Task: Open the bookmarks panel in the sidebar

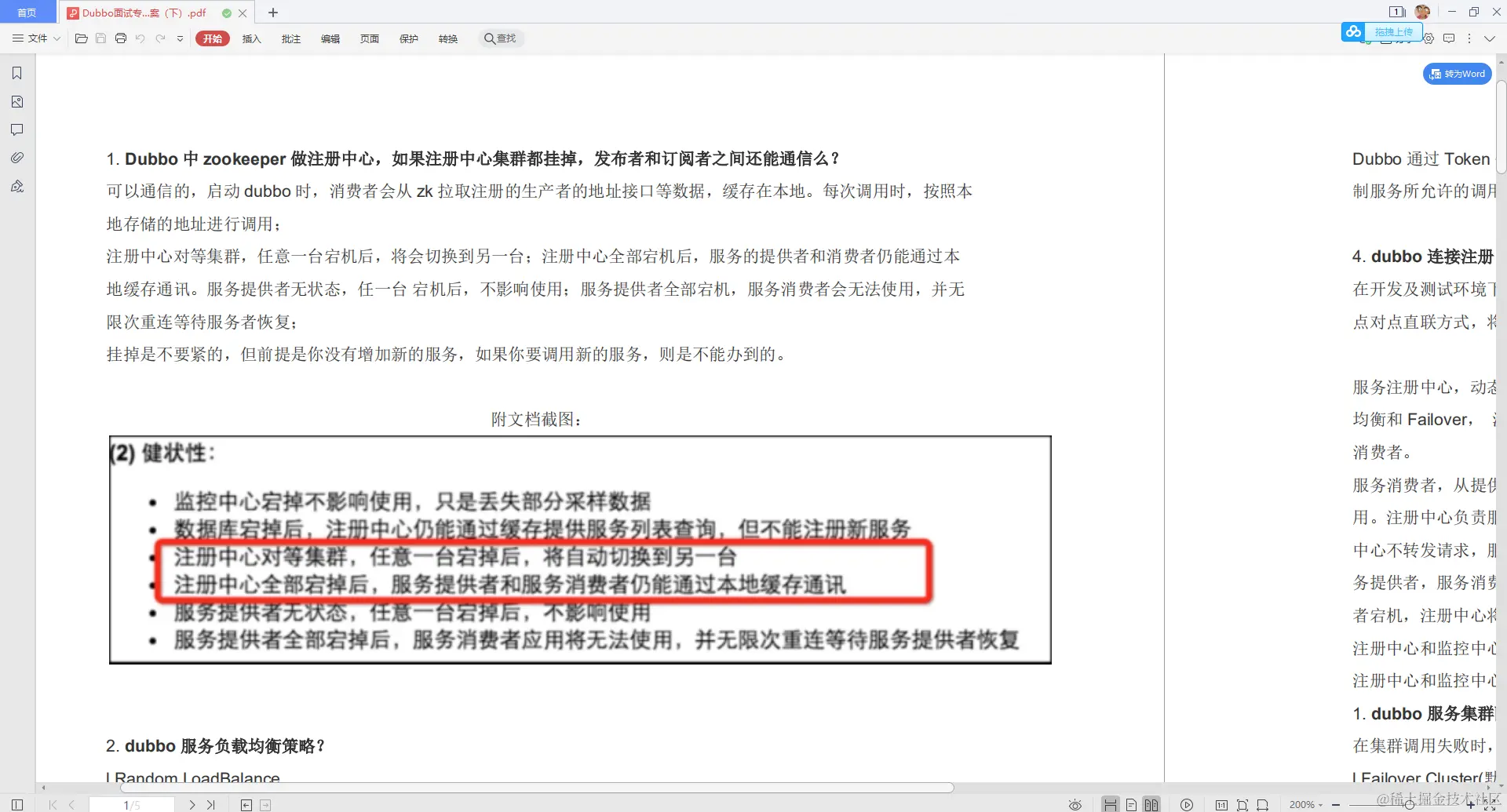Action: (16, 72)
